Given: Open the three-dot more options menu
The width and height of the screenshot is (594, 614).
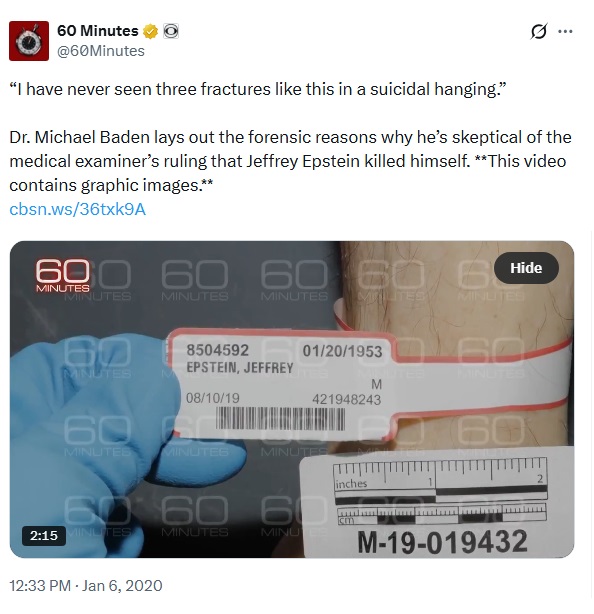Looking at the screenshot, I should 565,31.
